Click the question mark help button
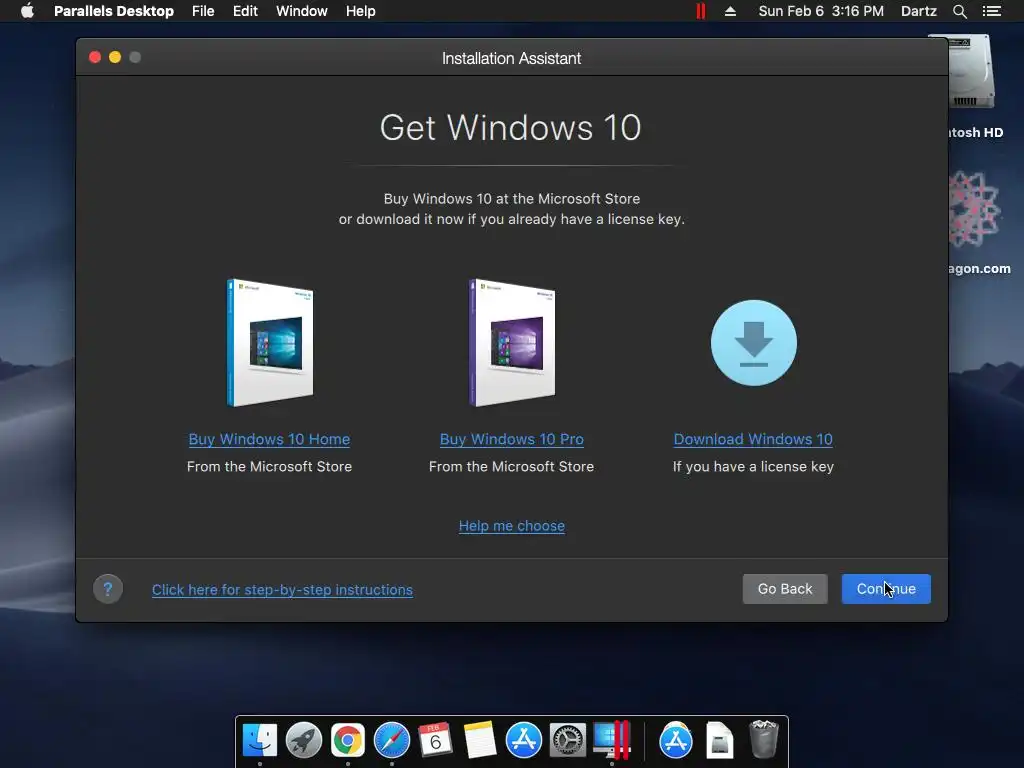The width and height of the screenshot is (1024, 768). point(108,589)
